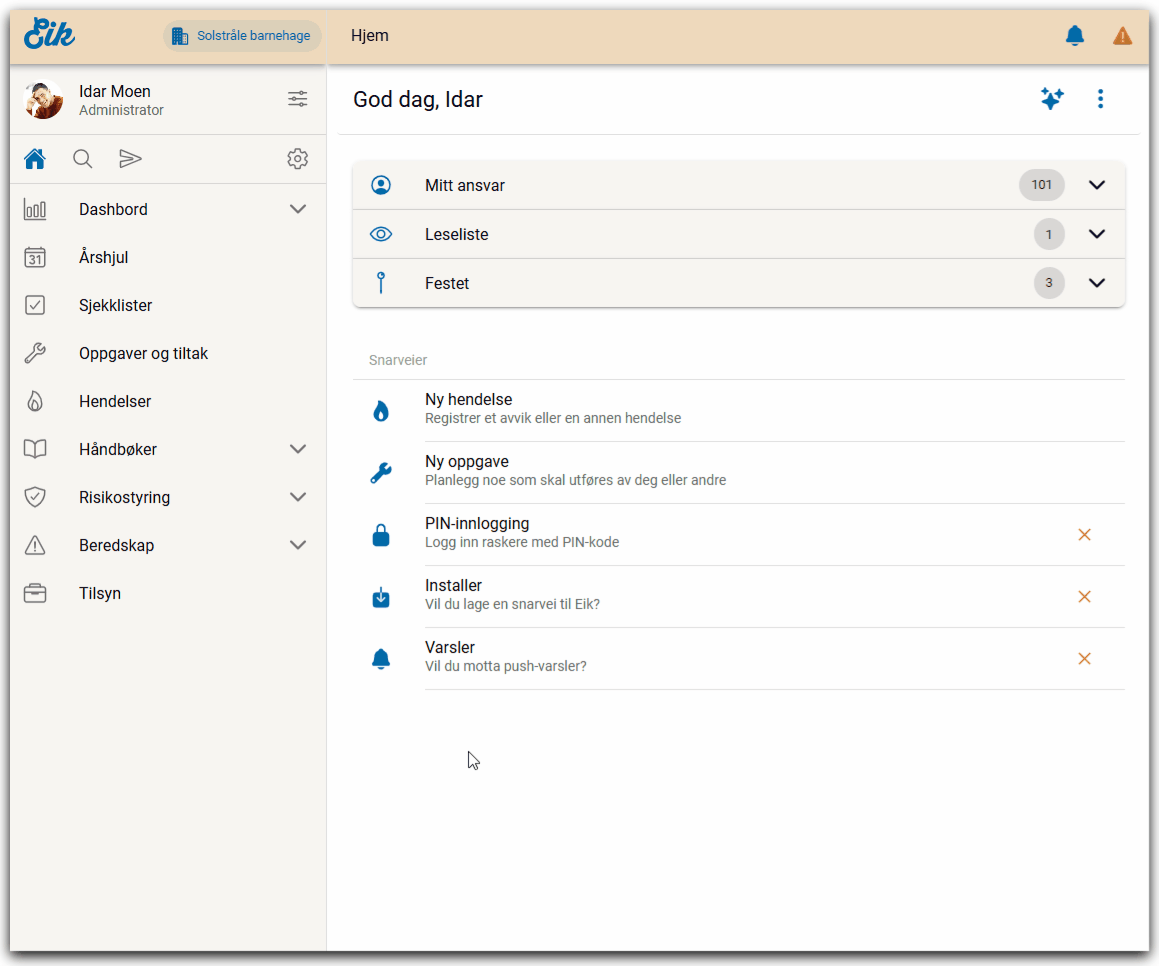Expand the Mitt ansvar section

pos(1096,185)
